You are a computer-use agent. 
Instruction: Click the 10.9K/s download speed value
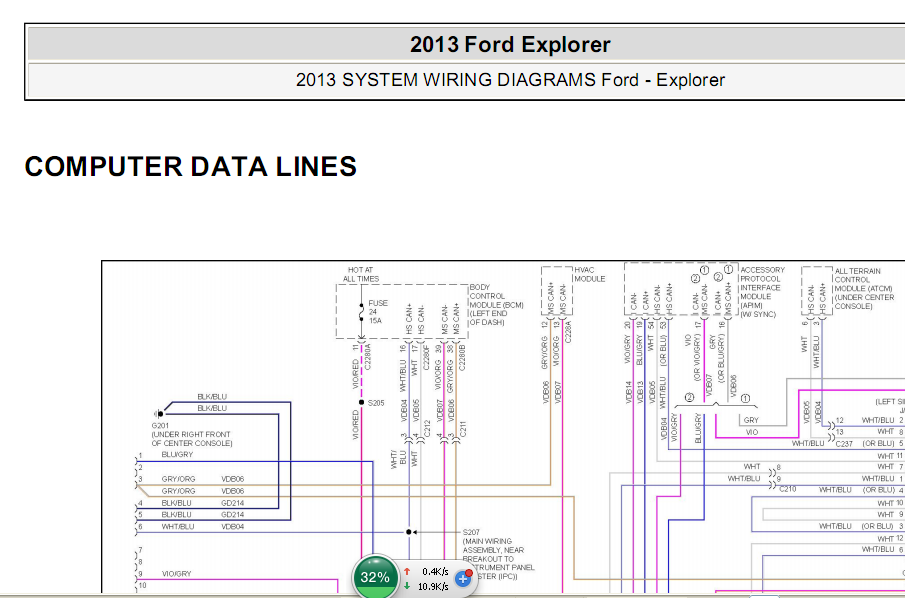[433, 586]
